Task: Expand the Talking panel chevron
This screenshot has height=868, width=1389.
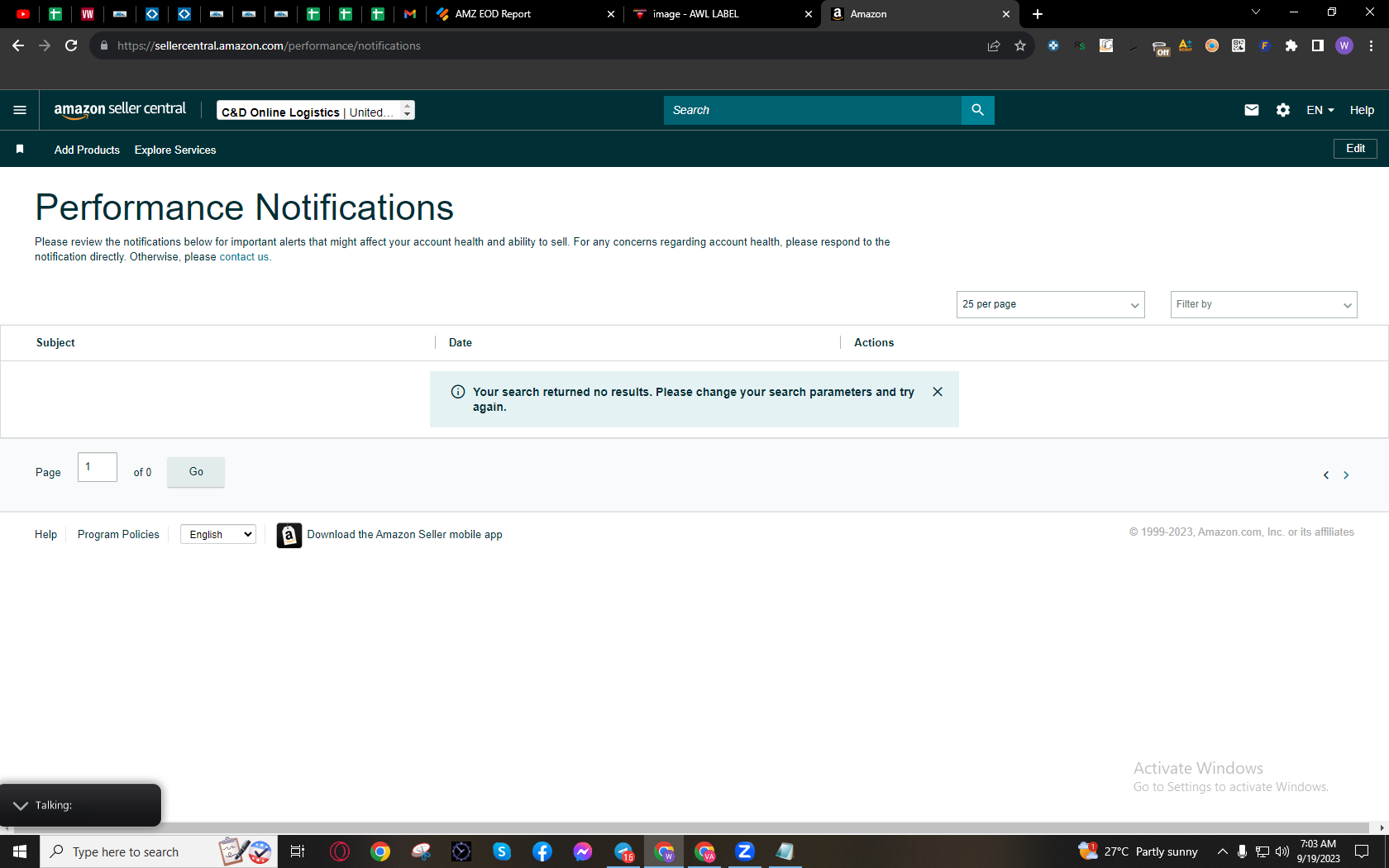Action: (21, 805)
